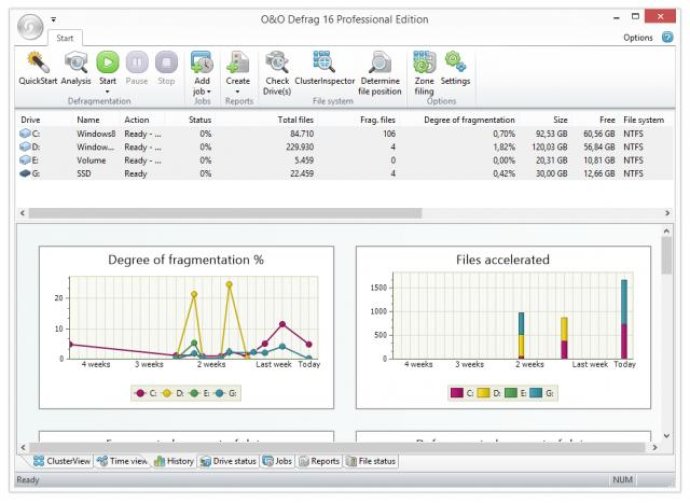Switch to the Time view tab
This screenshot has width=690, height=503.
pos(123,461)
